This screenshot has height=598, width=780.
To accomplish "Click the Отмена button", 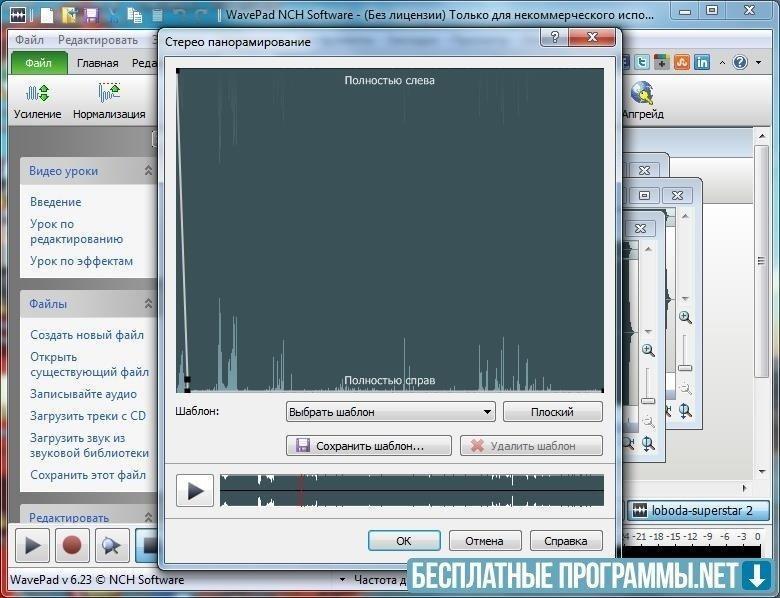I will point(485,541).
